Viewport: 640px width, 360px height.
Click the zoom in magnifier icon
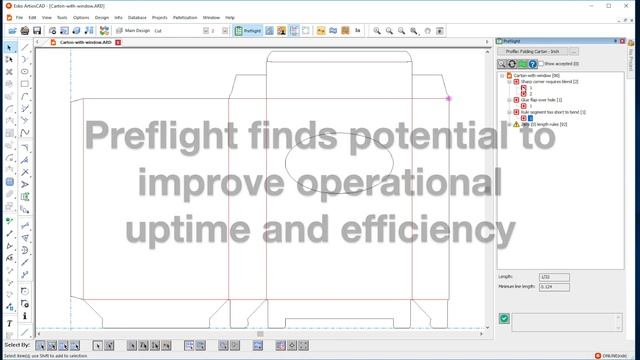[x=377, y=31]
